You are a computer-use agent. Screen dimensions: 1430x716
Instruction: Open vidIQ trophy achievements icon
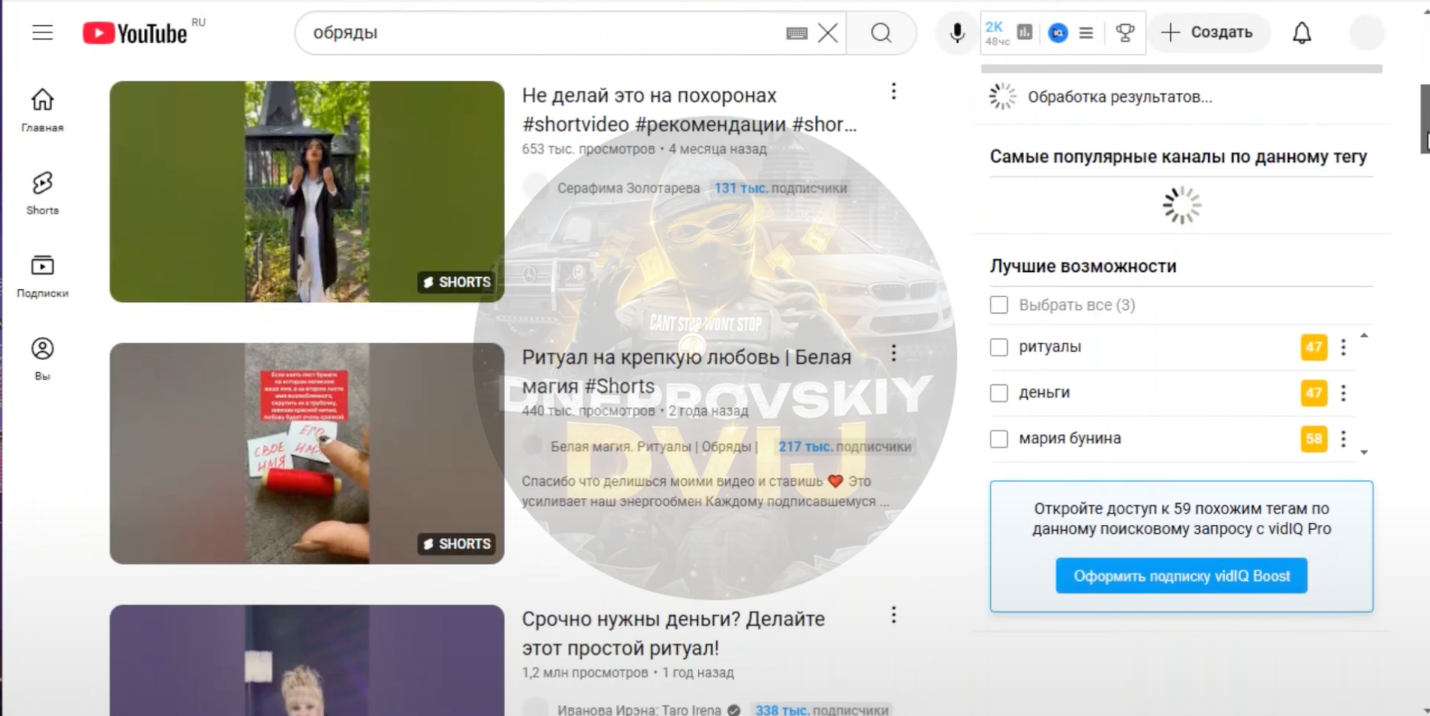coord(1125,33)
